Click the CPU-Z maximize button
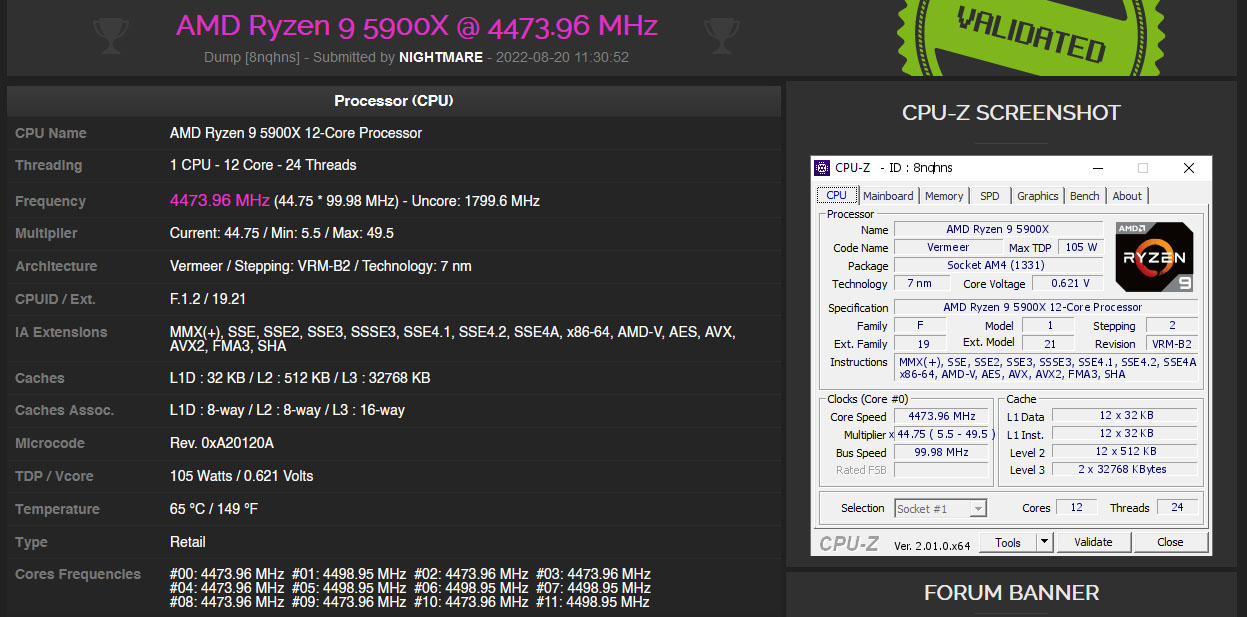Screen dimensions: 1247x617 (1143, 168)
